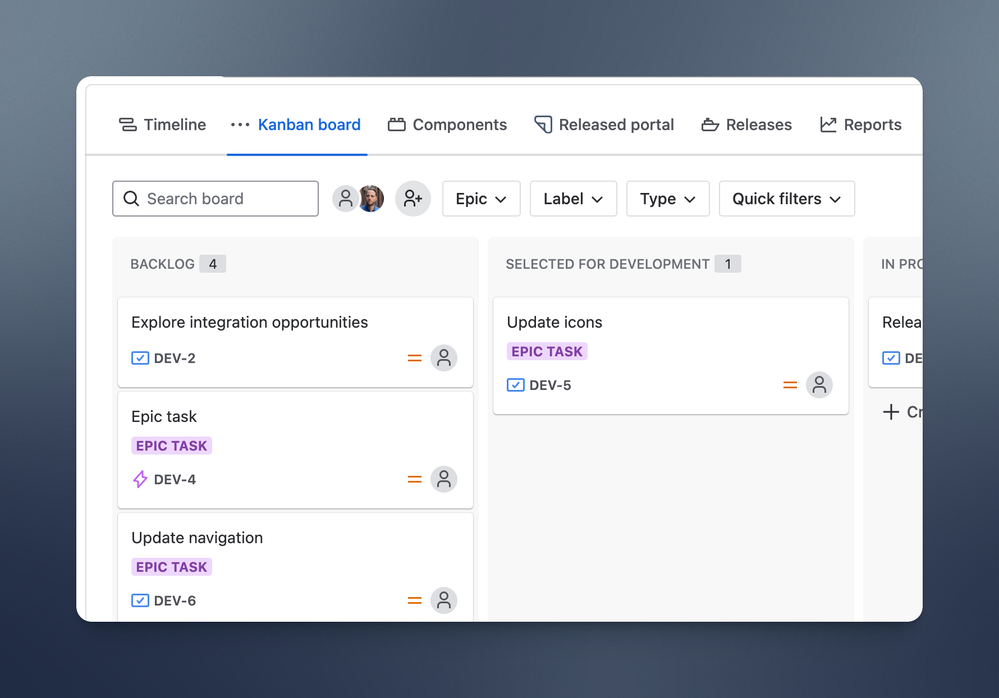The height and width of the screenshot is (698, 999).
Task: Click the assignee avatar on DEV-5
Action: click(x=819, y=385)
